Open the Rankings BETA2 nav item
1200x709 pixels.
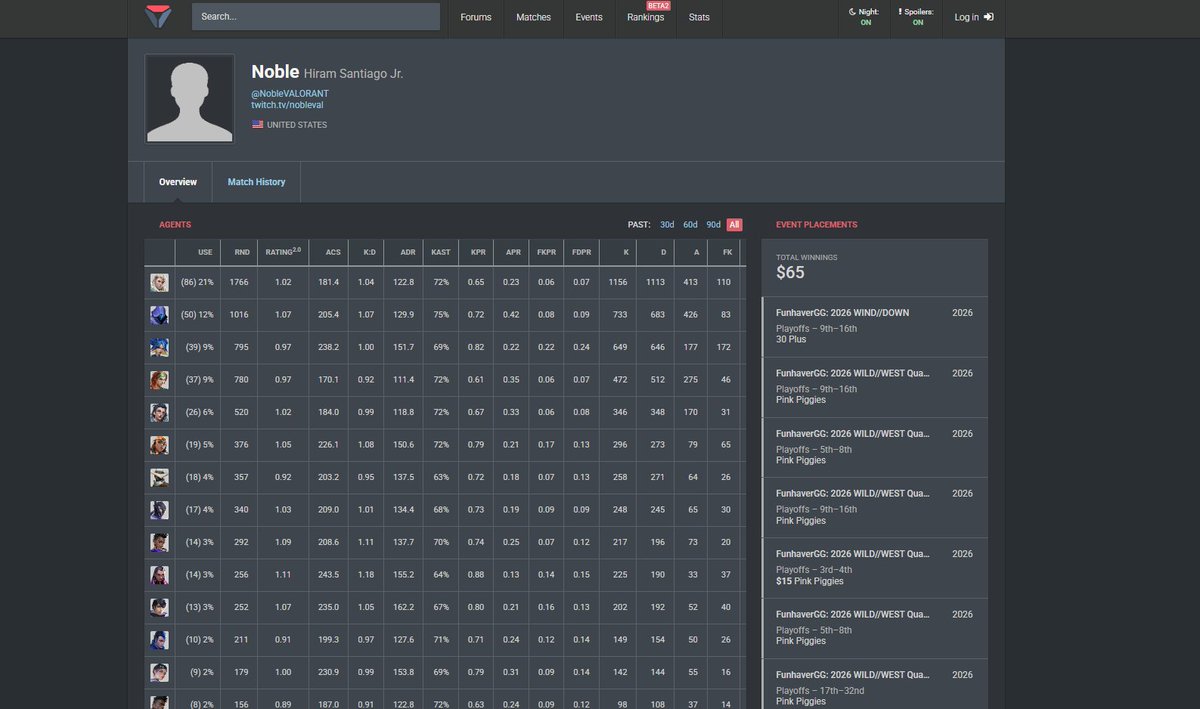coord(646,17)
